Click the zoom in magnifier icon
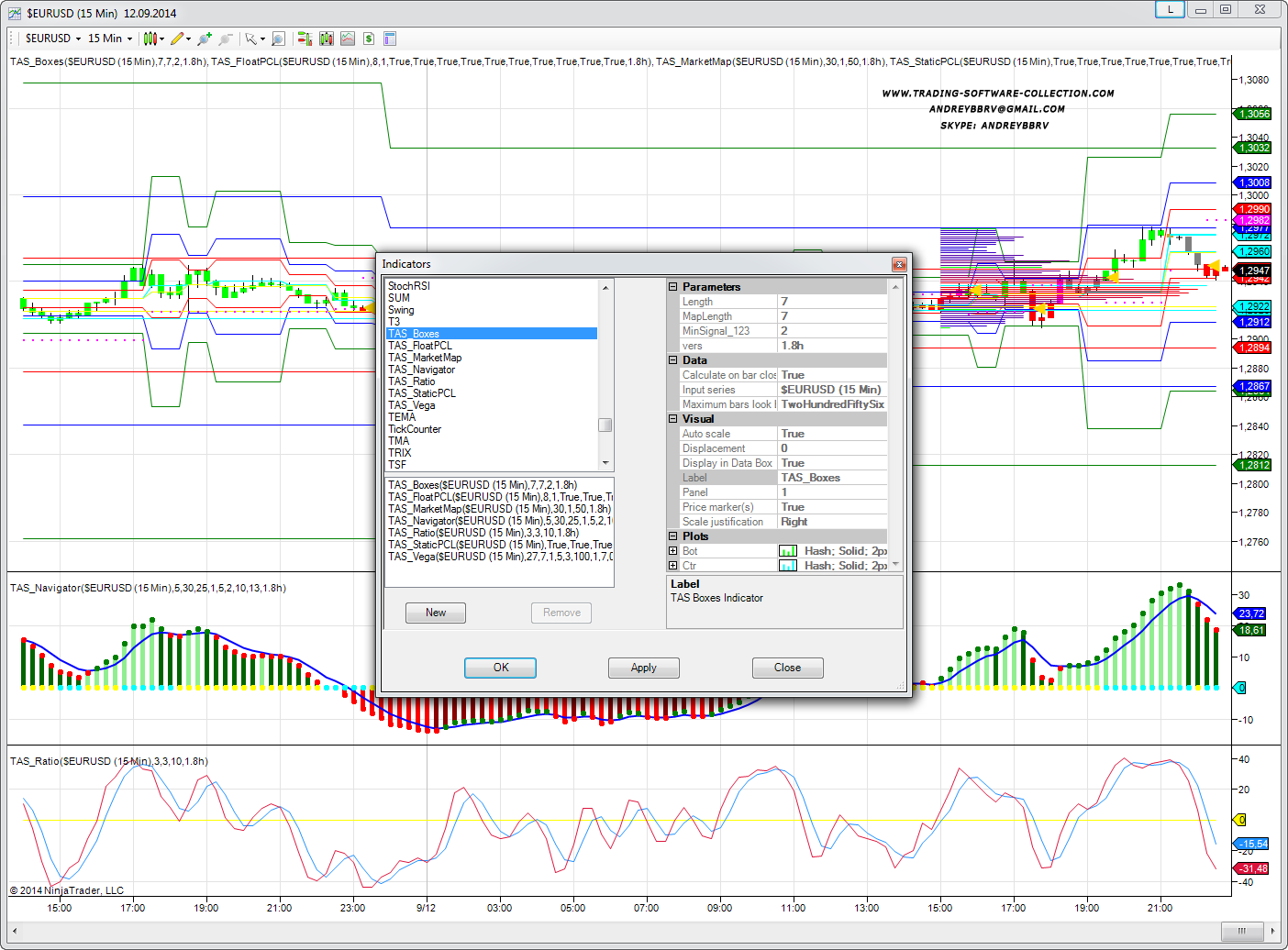1288x950 pixels. pyautogui.click(x=204, y=39)
